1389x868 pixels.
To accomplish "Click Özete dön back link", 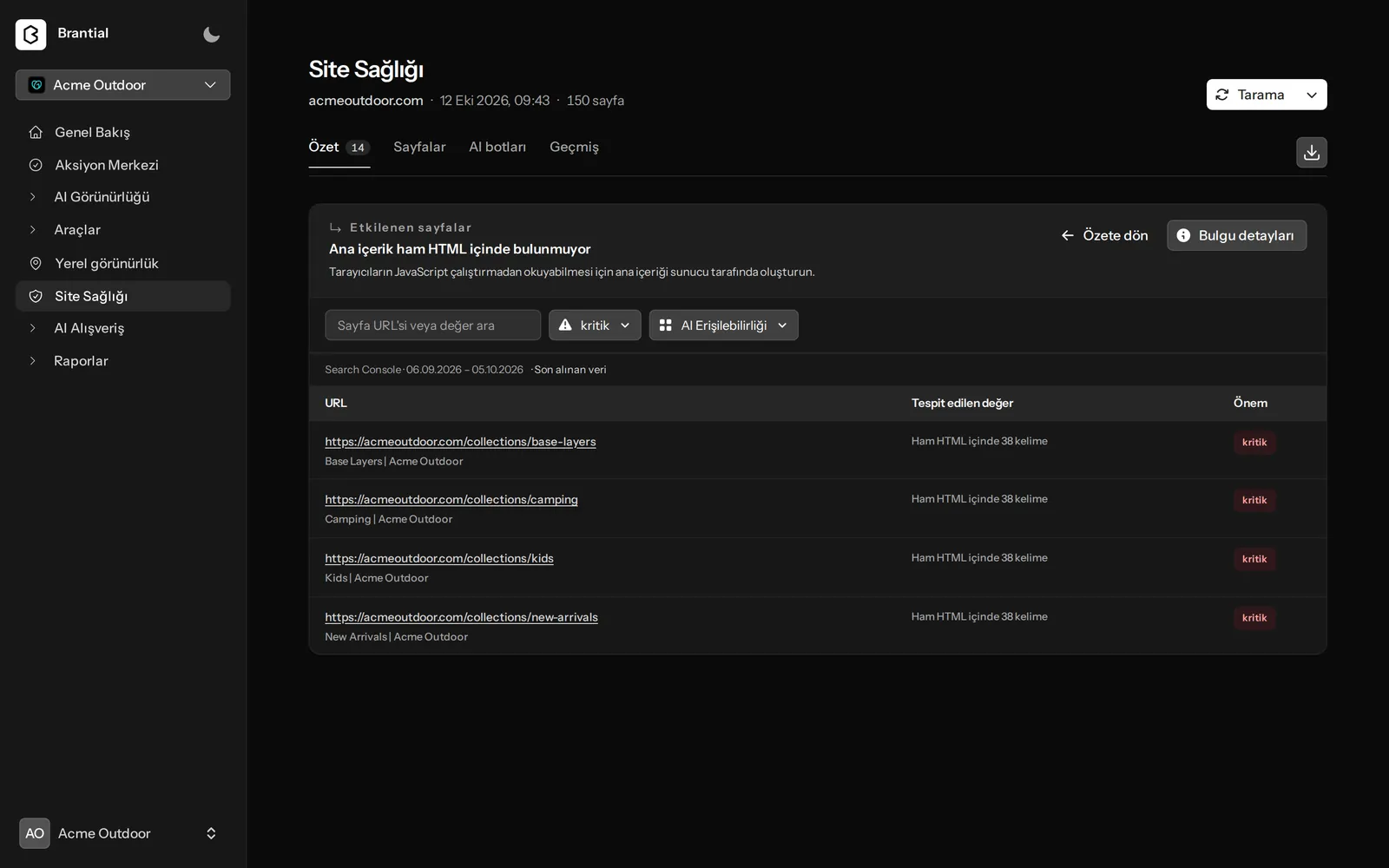I will (x=1104, y=235).
